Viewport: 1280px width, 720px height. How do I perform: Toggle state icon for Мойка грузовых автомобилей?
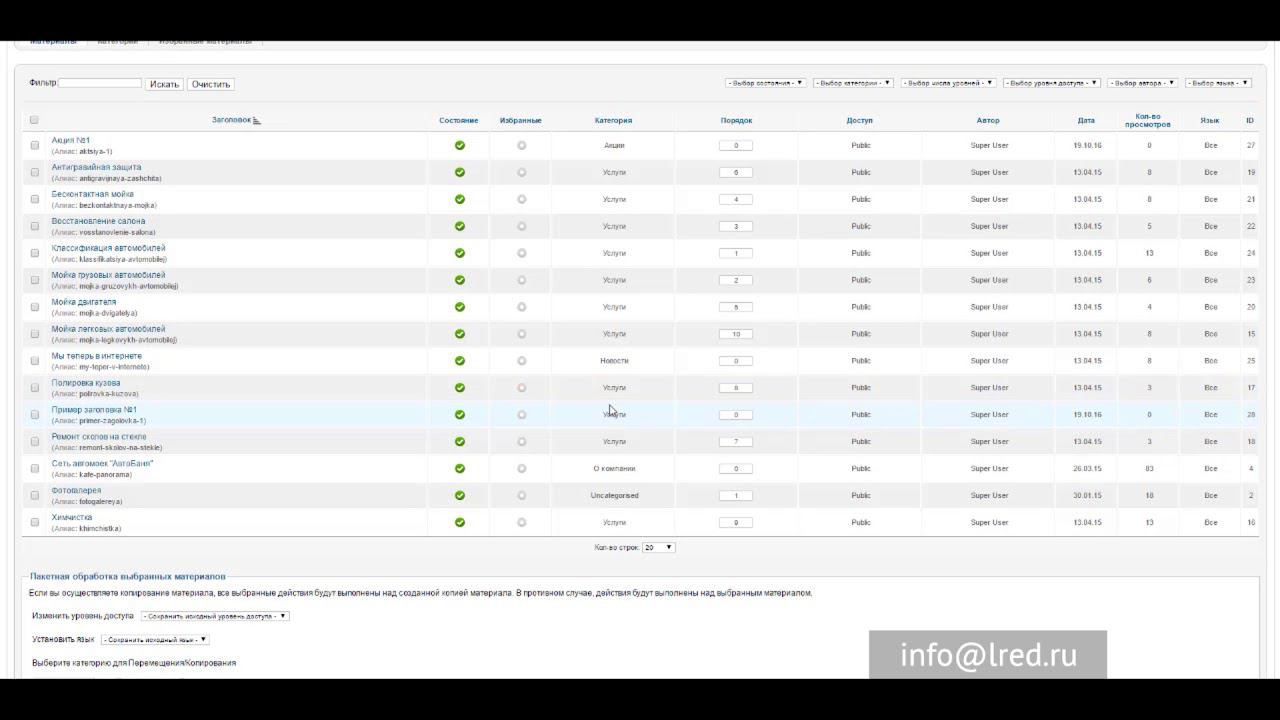(x=460, y=280)
